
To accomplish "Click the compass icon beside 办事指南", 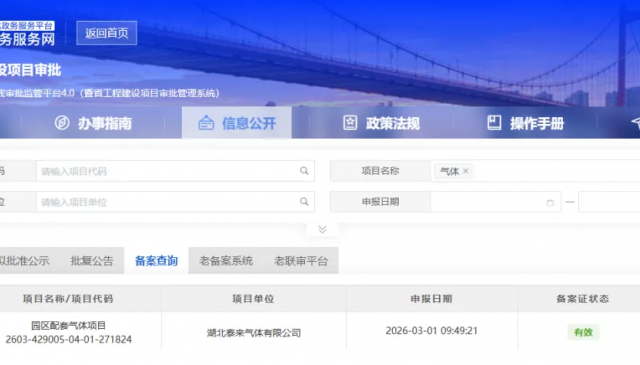I will (x=62, y=123).
